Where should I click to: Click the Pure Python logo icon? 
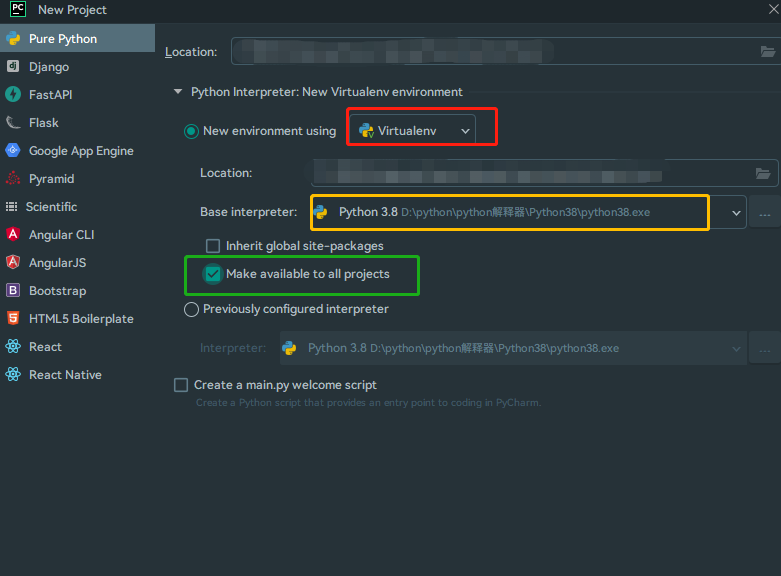13,38
